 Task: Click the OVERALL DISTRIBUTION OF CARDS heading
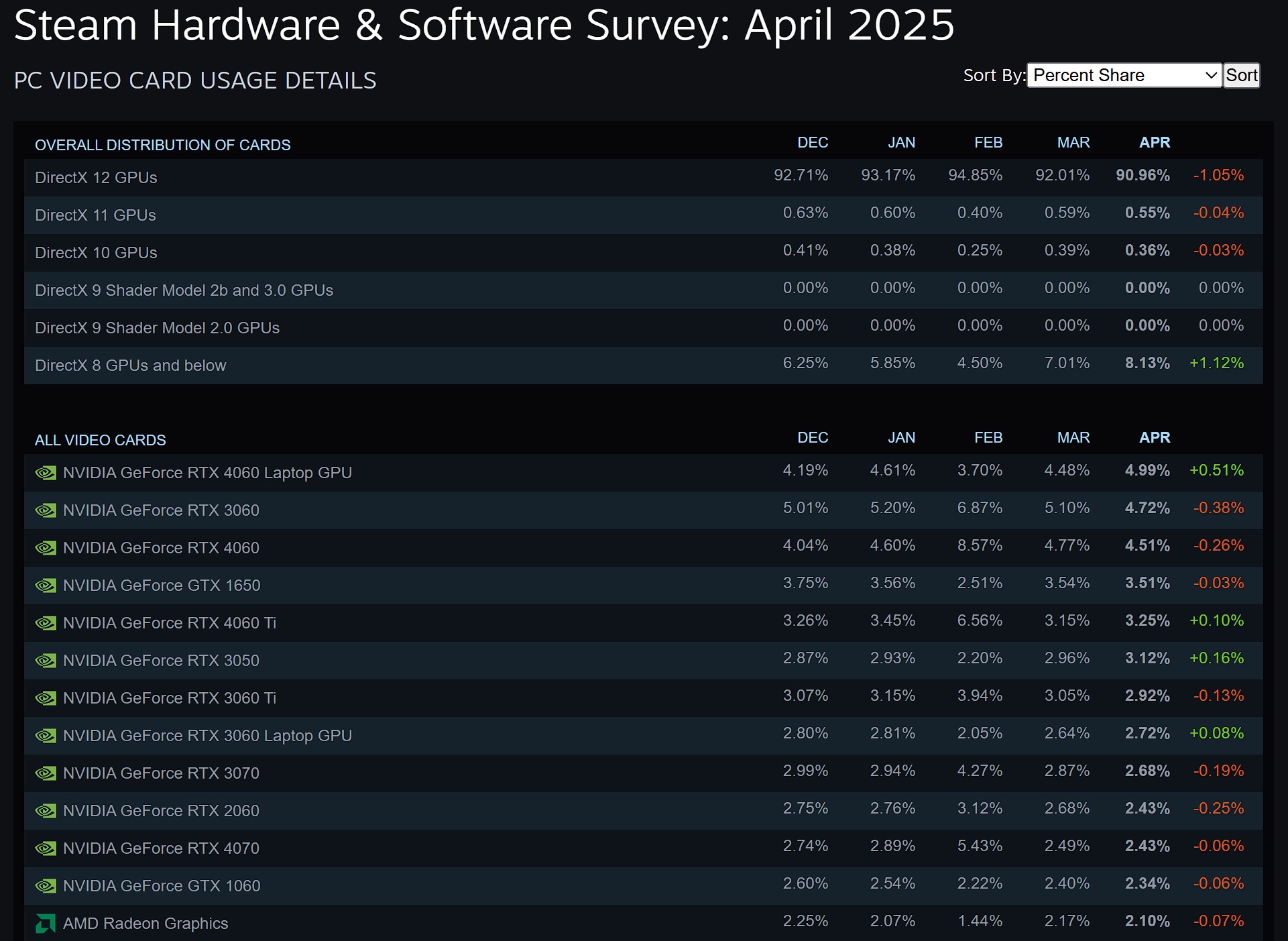[163, 145]
